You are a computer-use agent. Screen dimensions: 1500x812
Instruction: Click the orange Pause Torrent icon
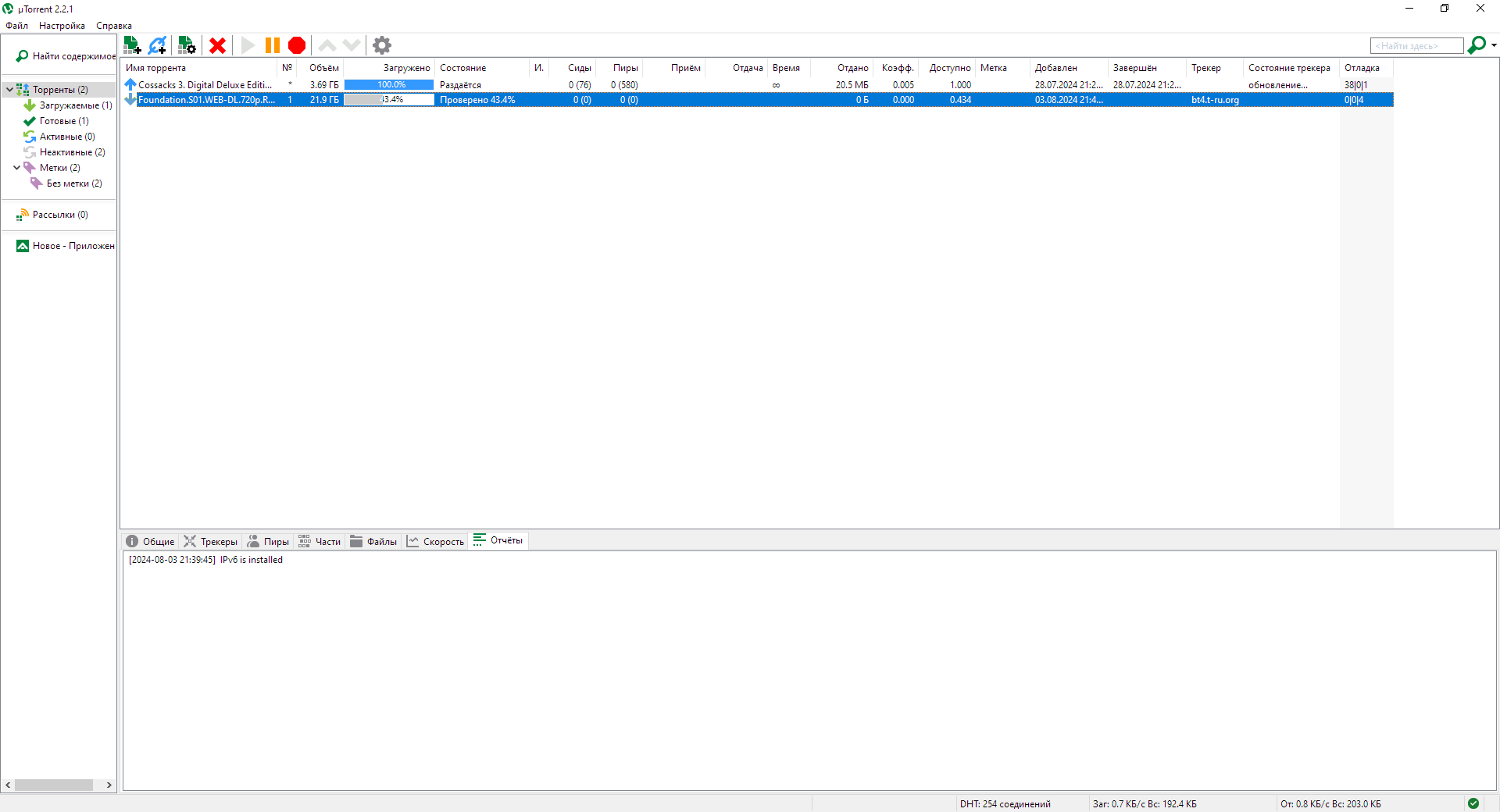pos(272,45)
